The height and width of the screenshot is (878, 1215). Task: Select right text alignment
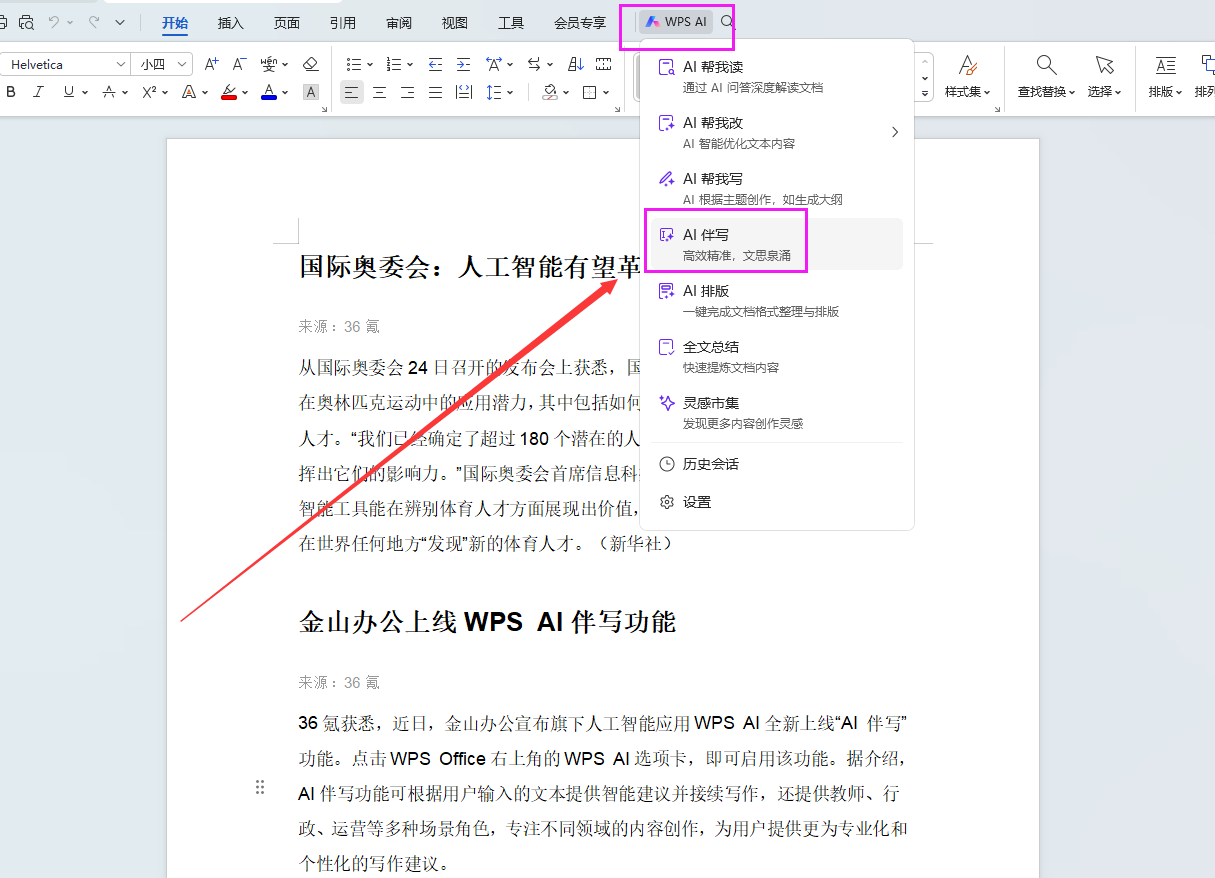tap(407, 92)
